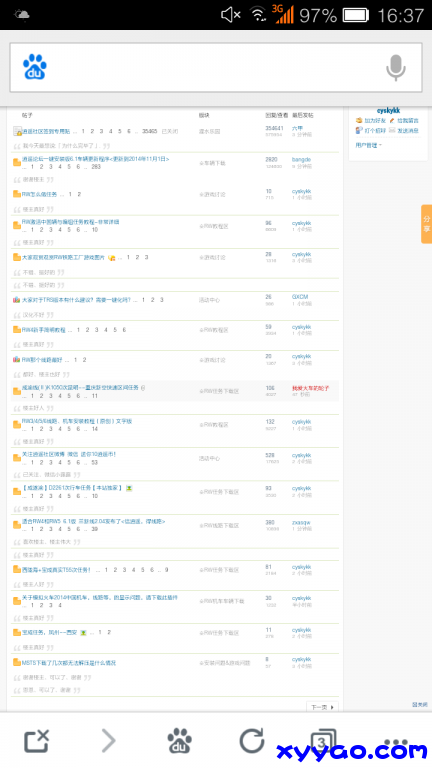The width and height of the screenshot is (432, 768).
Task: Click the 打个招呼 greet icon
Action: point(359,131)
